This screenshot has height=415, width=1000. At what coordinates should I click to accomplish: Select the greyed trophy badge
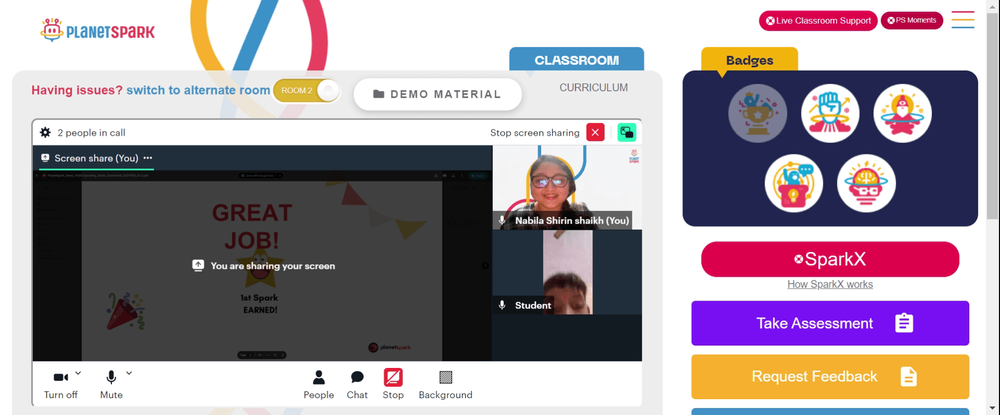coord(758,113)
